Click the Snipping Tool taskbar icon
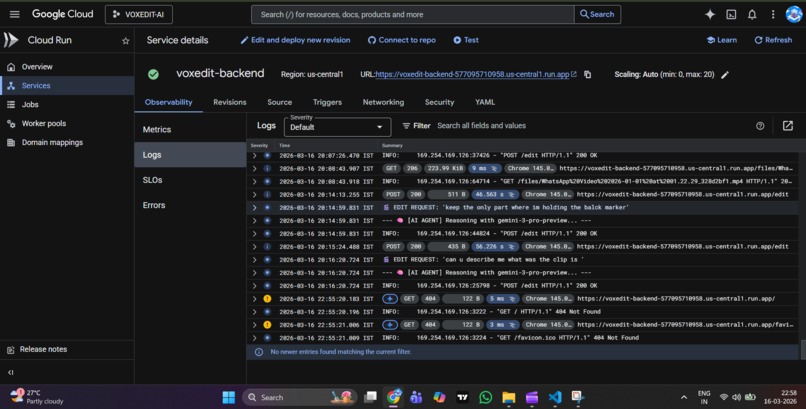The width and height of the screenshot is (806, 409). click(578, 397)
